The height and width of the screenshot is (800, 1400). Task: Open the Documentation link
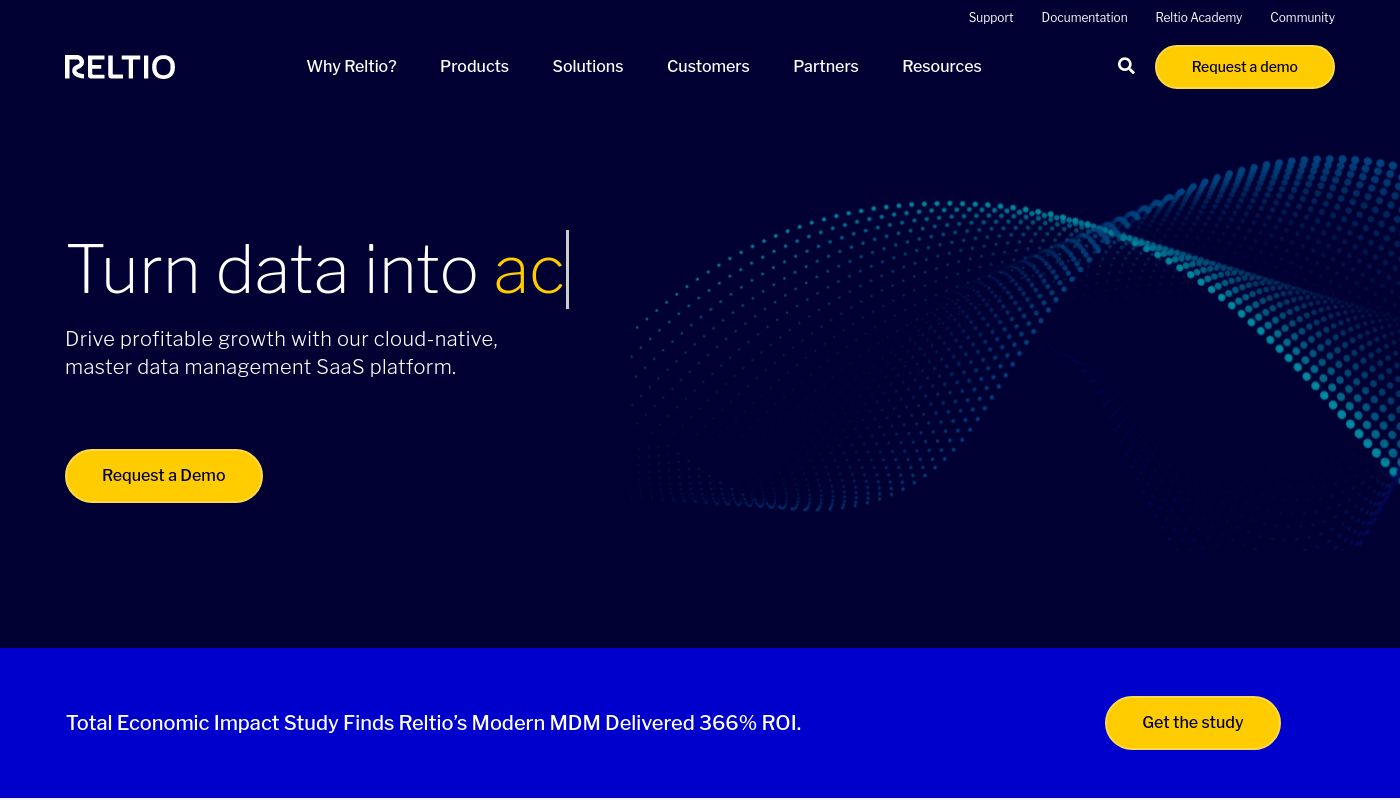click(x=1084, y=18)
